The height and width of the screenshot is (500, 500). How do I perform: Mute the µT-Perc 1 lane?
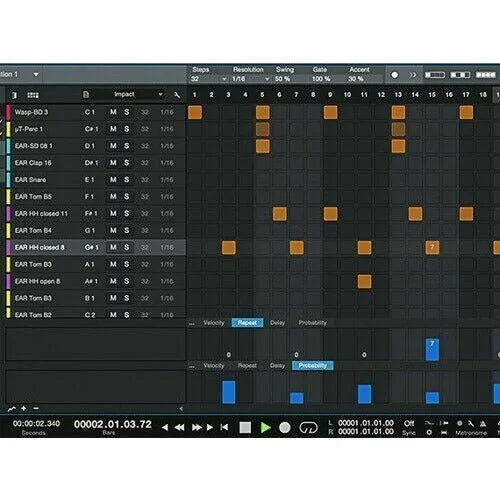[x=113, y=129]
